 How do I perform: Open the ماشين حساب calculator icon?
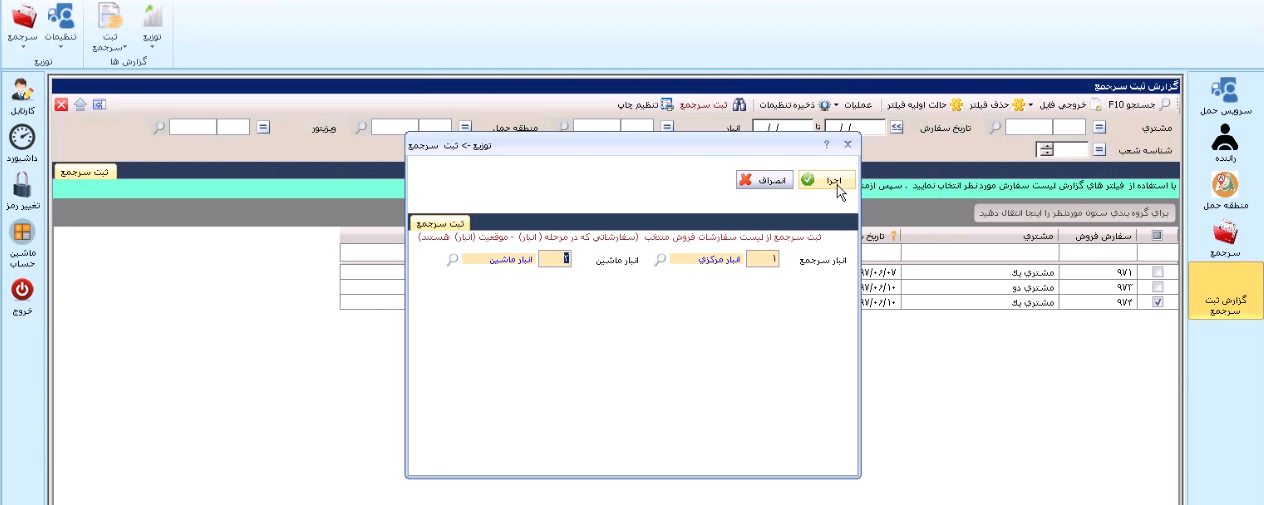pos(22,233)
